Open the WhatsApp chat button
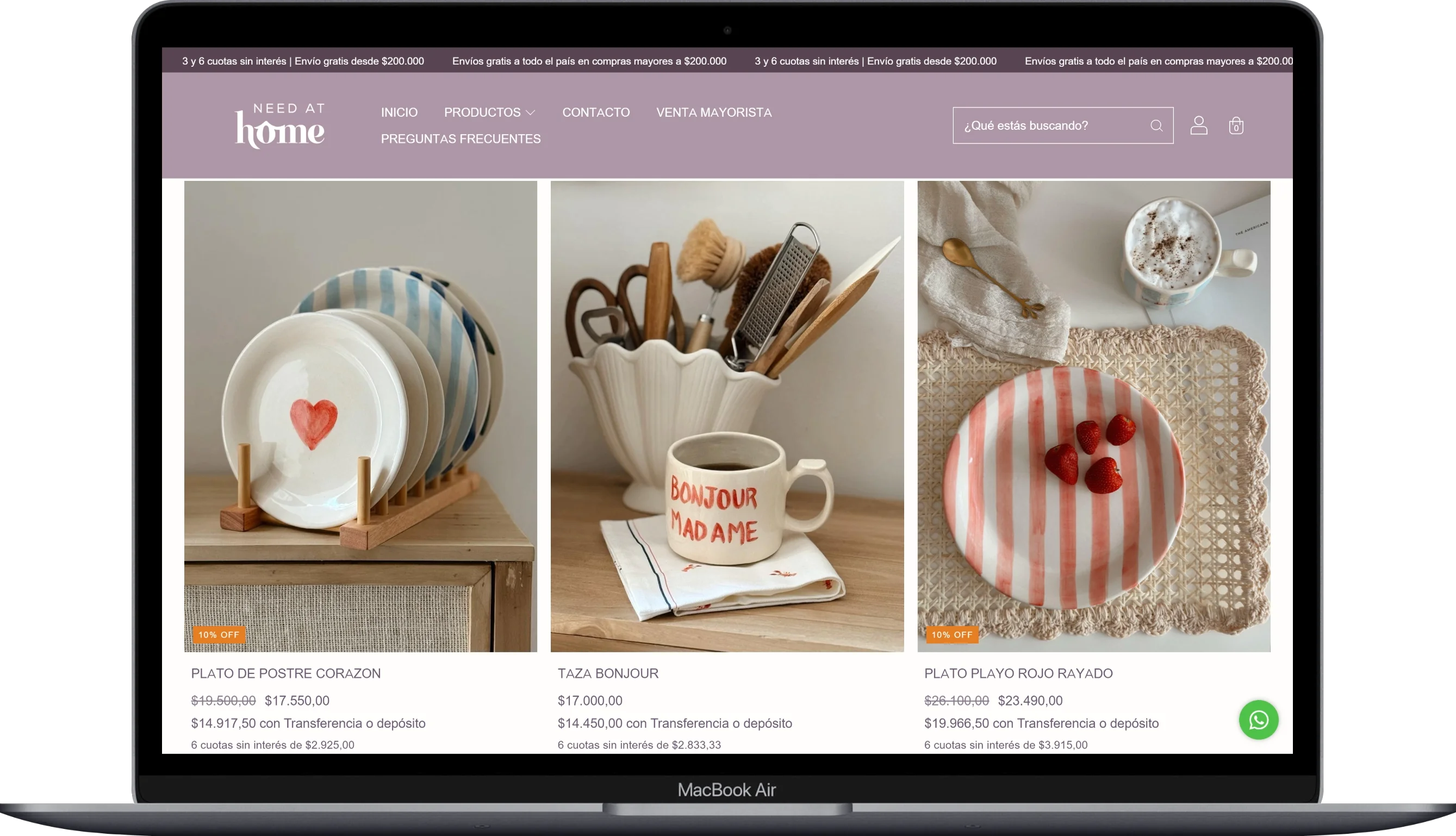 click(x=1258, y=720)
